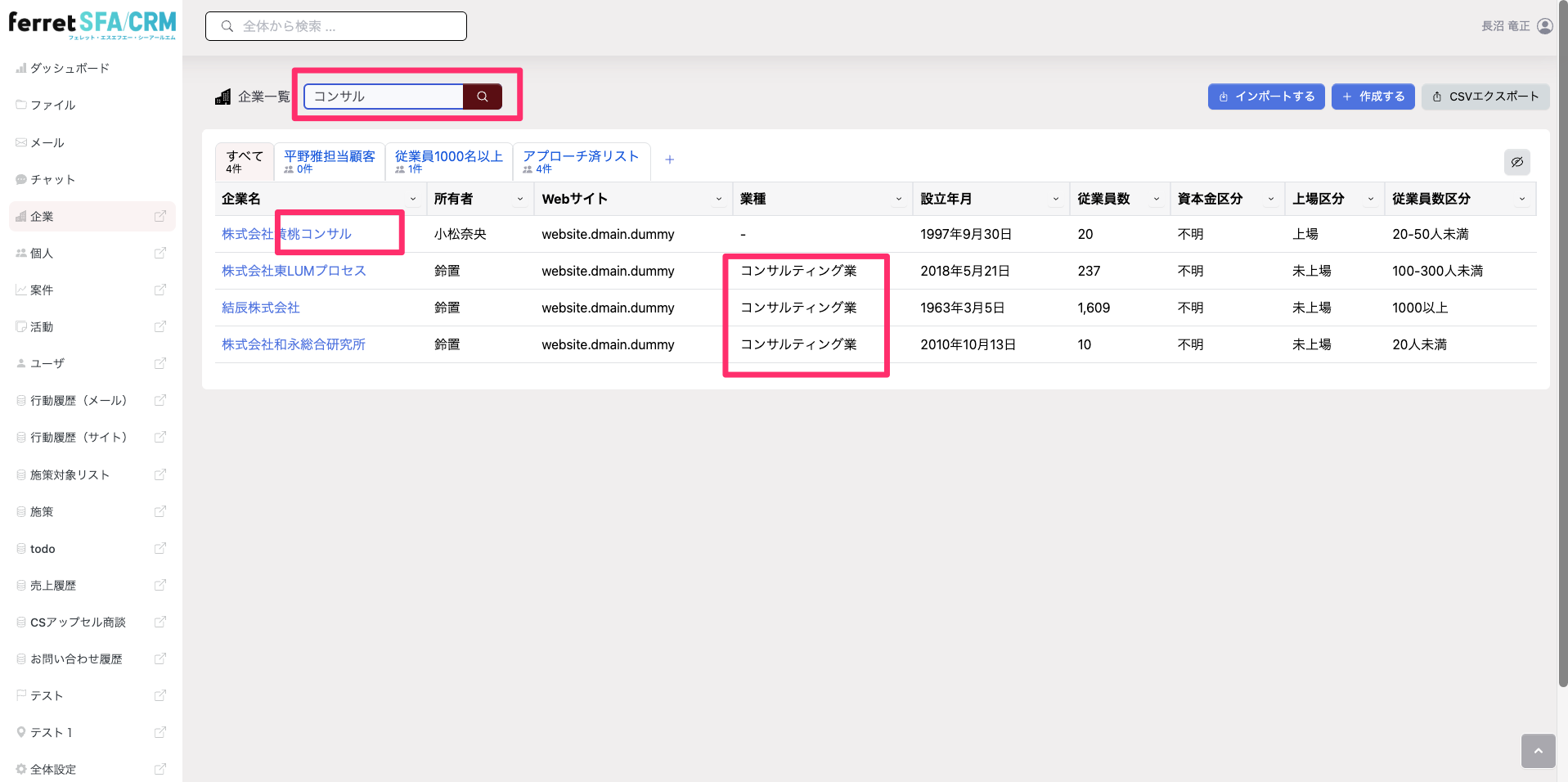
Task: Open 従業員数区分 column dropdown arrow
Action: [1522, 199]
